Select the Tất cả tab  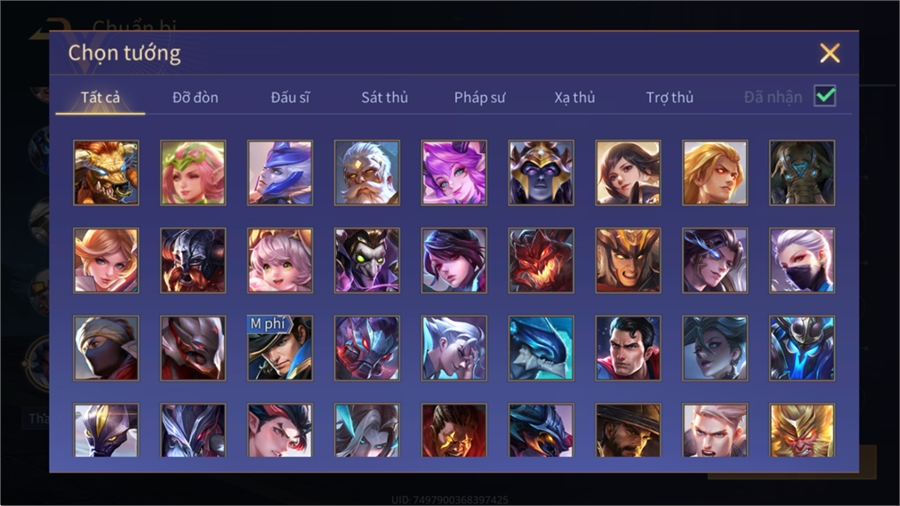point(100,98)
